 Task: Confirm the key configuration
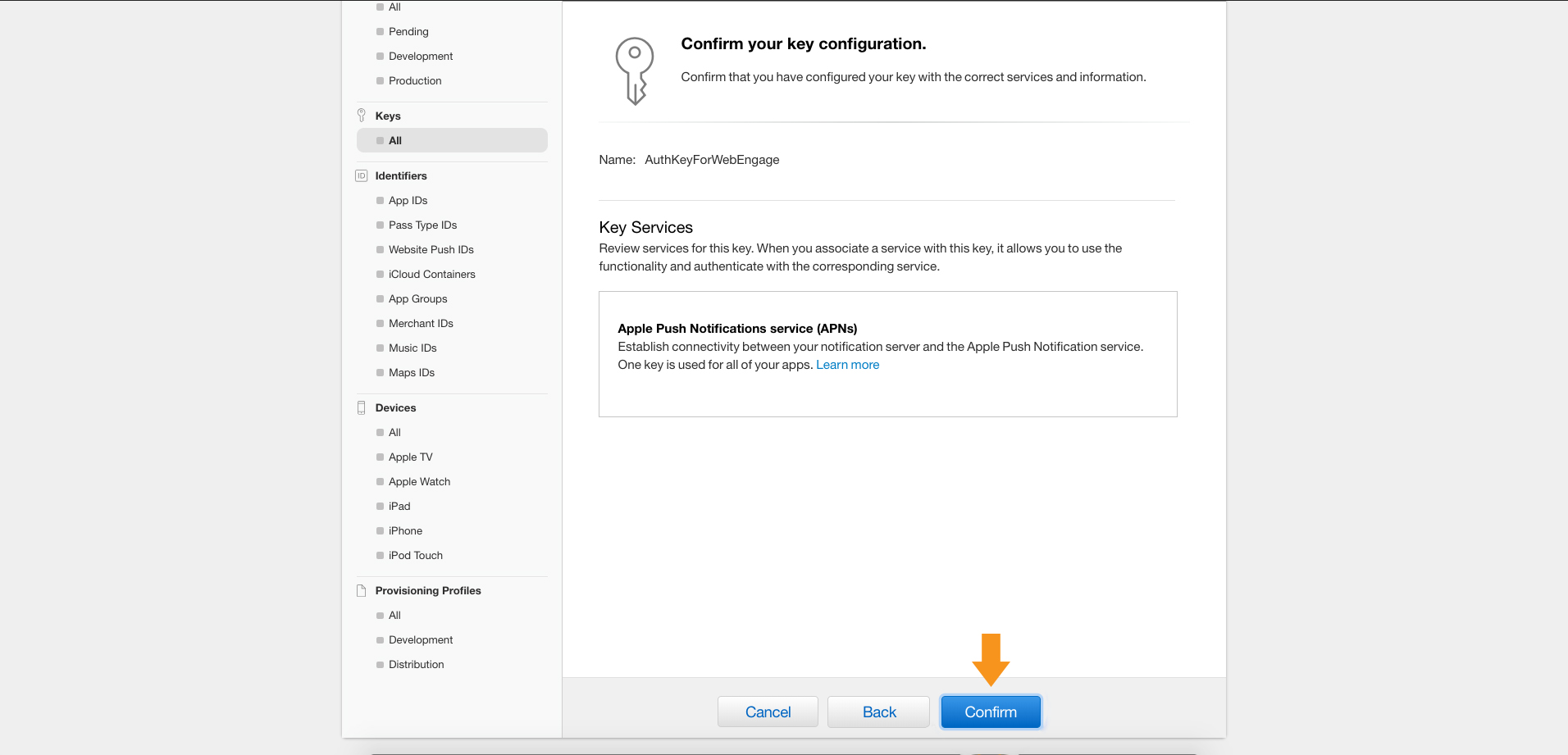(990, 712)
